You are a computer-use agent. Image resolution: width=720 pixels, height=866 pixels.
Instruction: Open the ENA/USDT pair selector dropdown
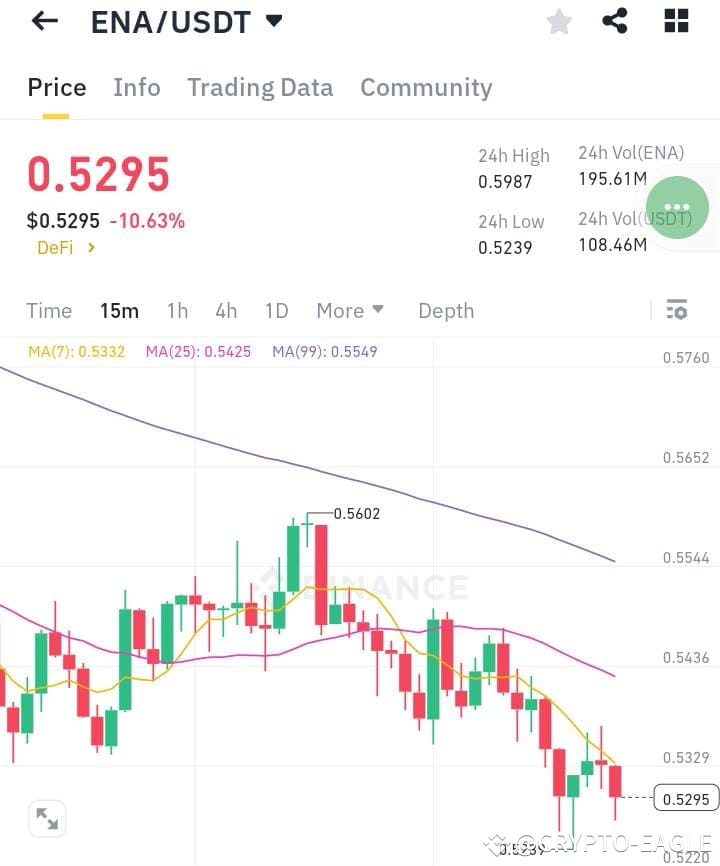tap(186, 21)
